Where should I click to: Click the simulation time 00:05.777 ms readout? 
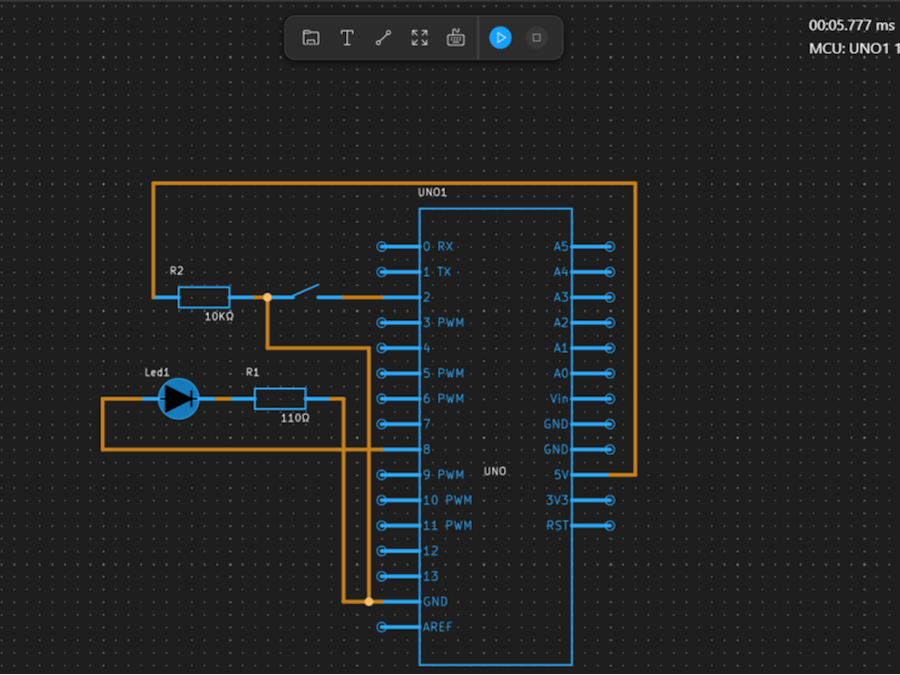pyautogui.click(x=852, y=25)
